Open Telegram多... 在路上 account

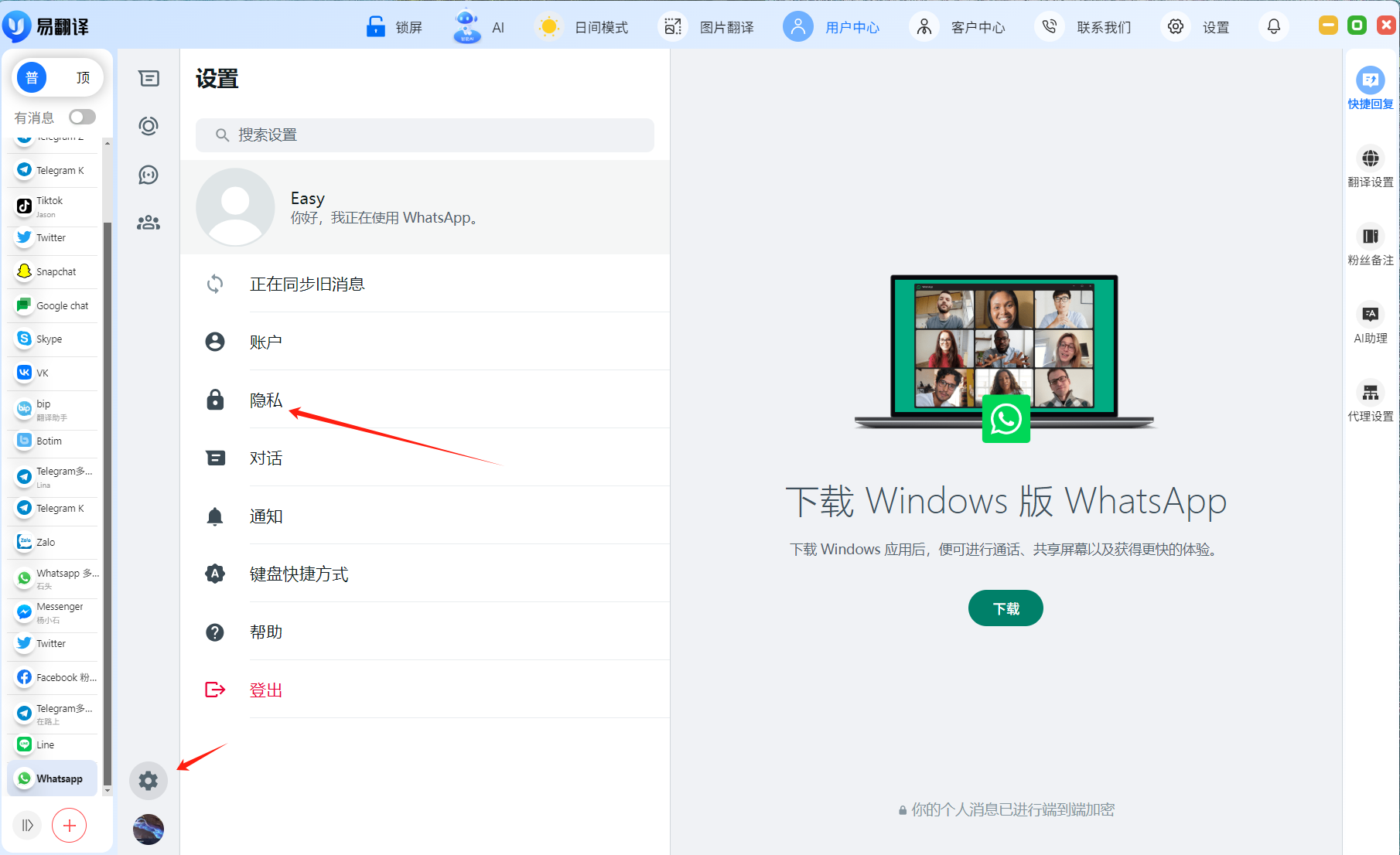tap(53, 714)
